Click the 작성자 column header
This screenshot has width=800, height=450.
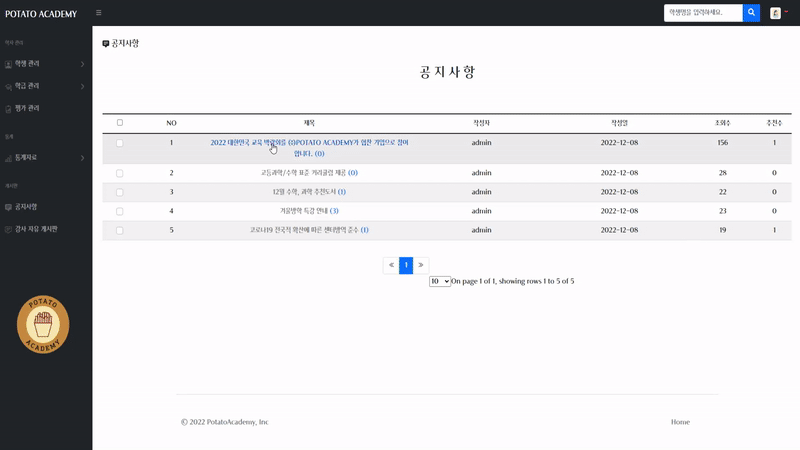[481, 123]
